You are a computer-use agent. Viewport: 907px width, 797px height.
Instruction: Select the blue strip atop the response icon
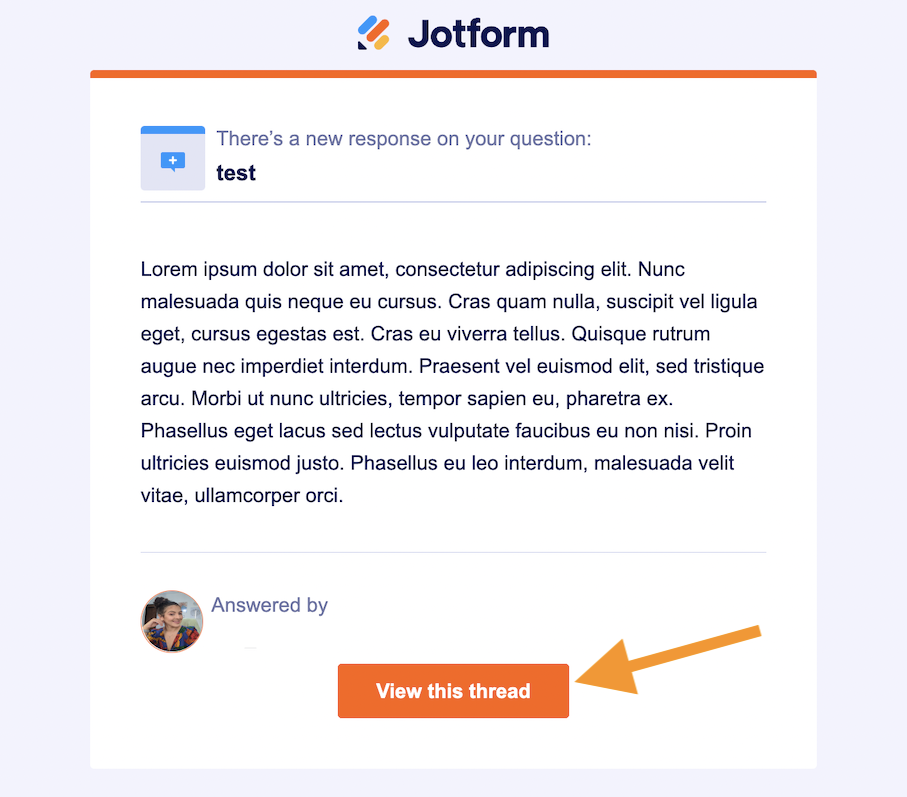tap(173, 130)
